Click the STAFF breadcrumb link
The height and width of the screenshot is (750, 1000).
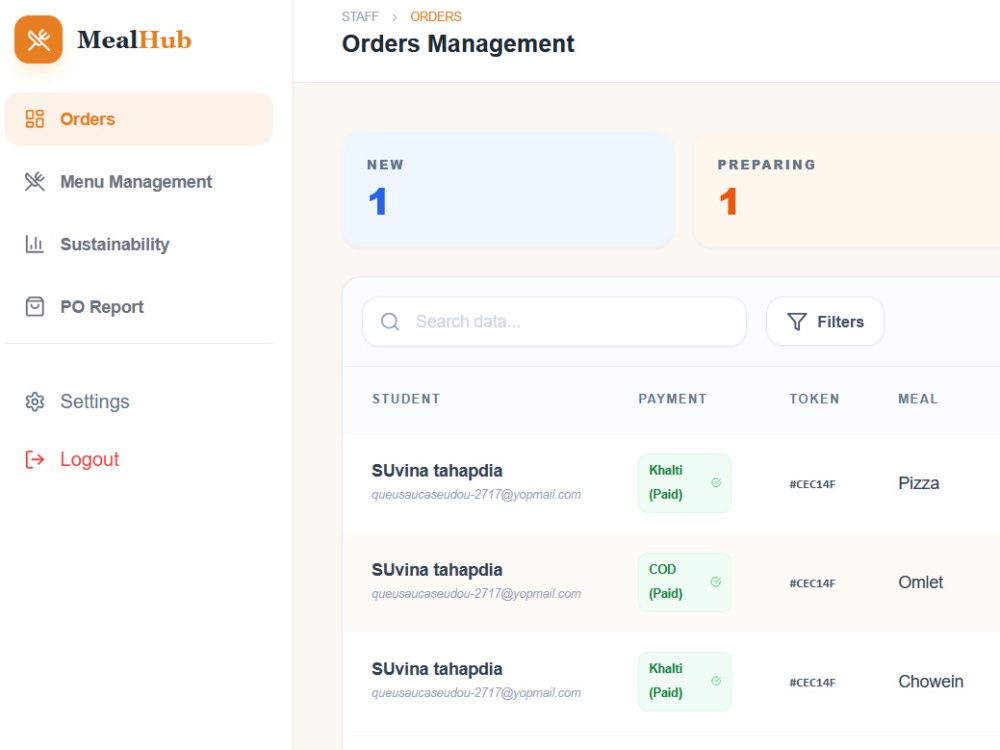click(360, 17)
